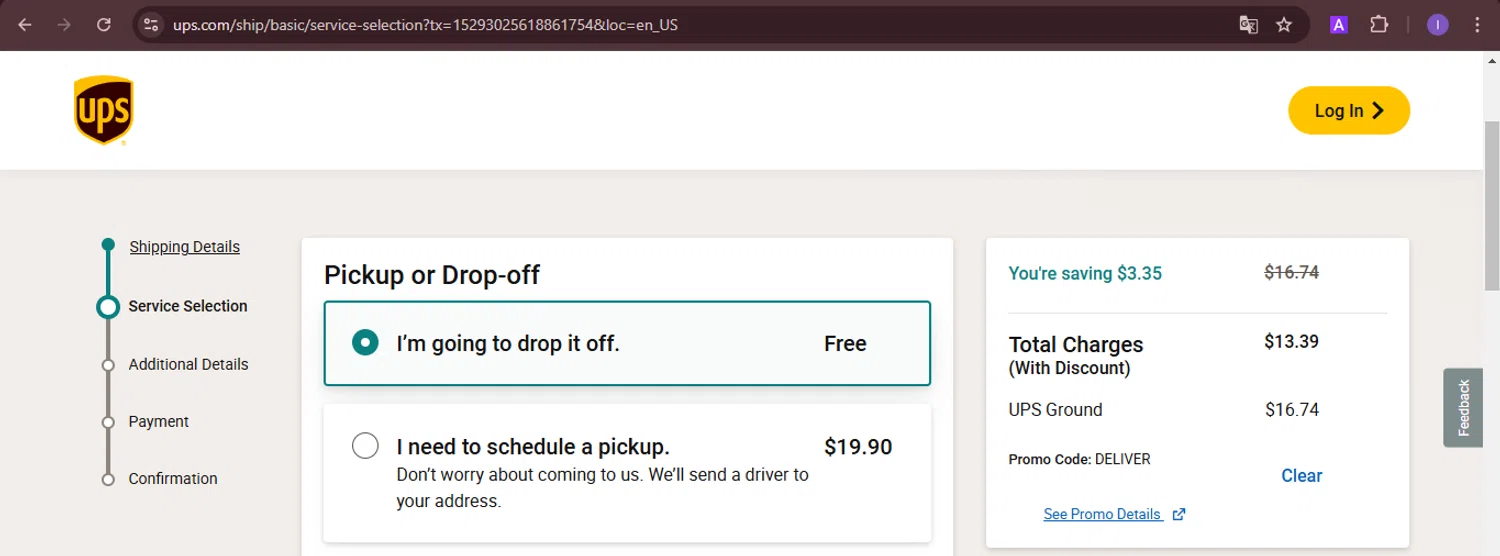Click the purple A extension icon
1500x556 pixels.
click(x=1338, y=25)
